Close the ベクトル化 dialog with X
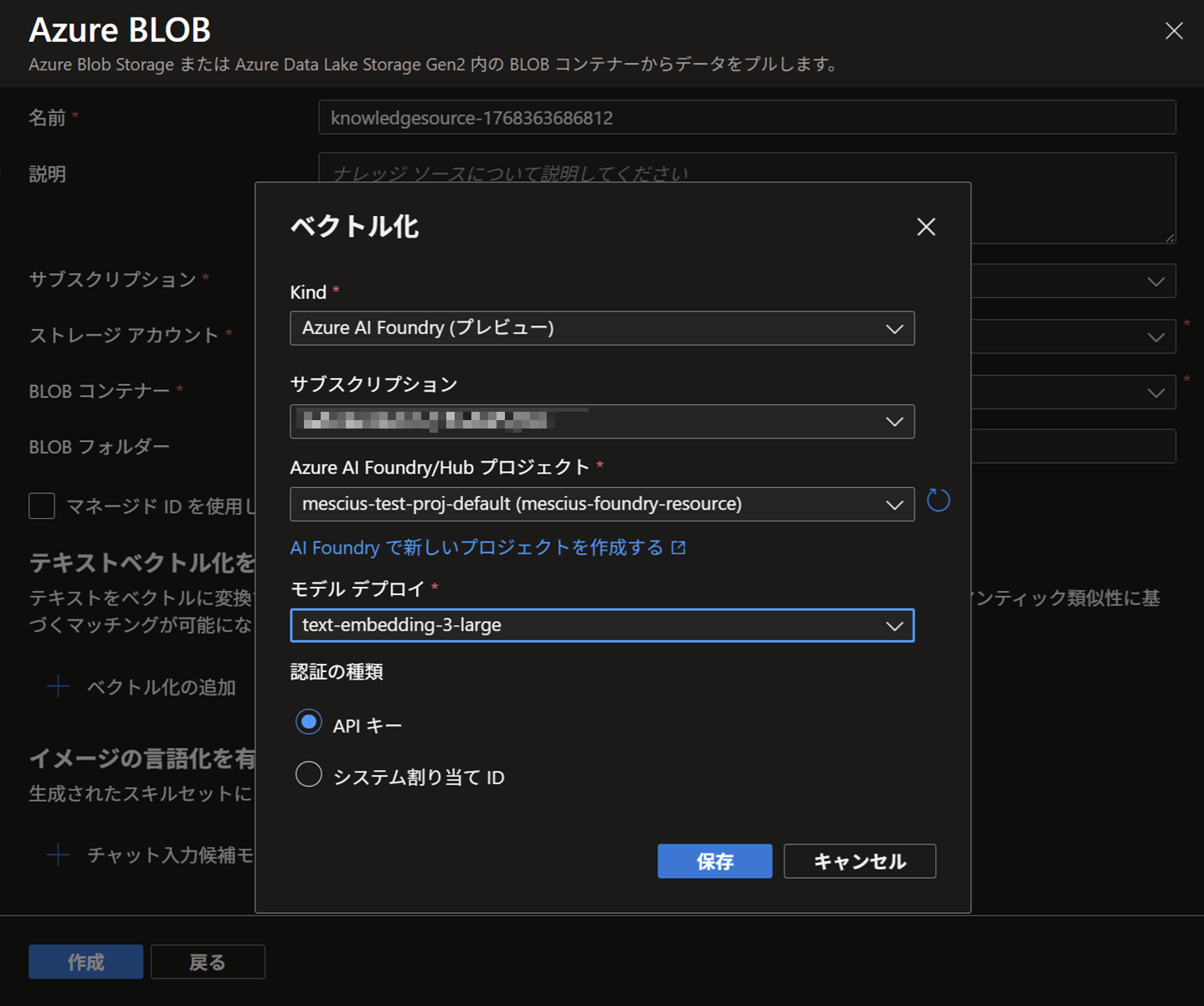Viewport: 1204px width, 1006px height. pos(925,227)
